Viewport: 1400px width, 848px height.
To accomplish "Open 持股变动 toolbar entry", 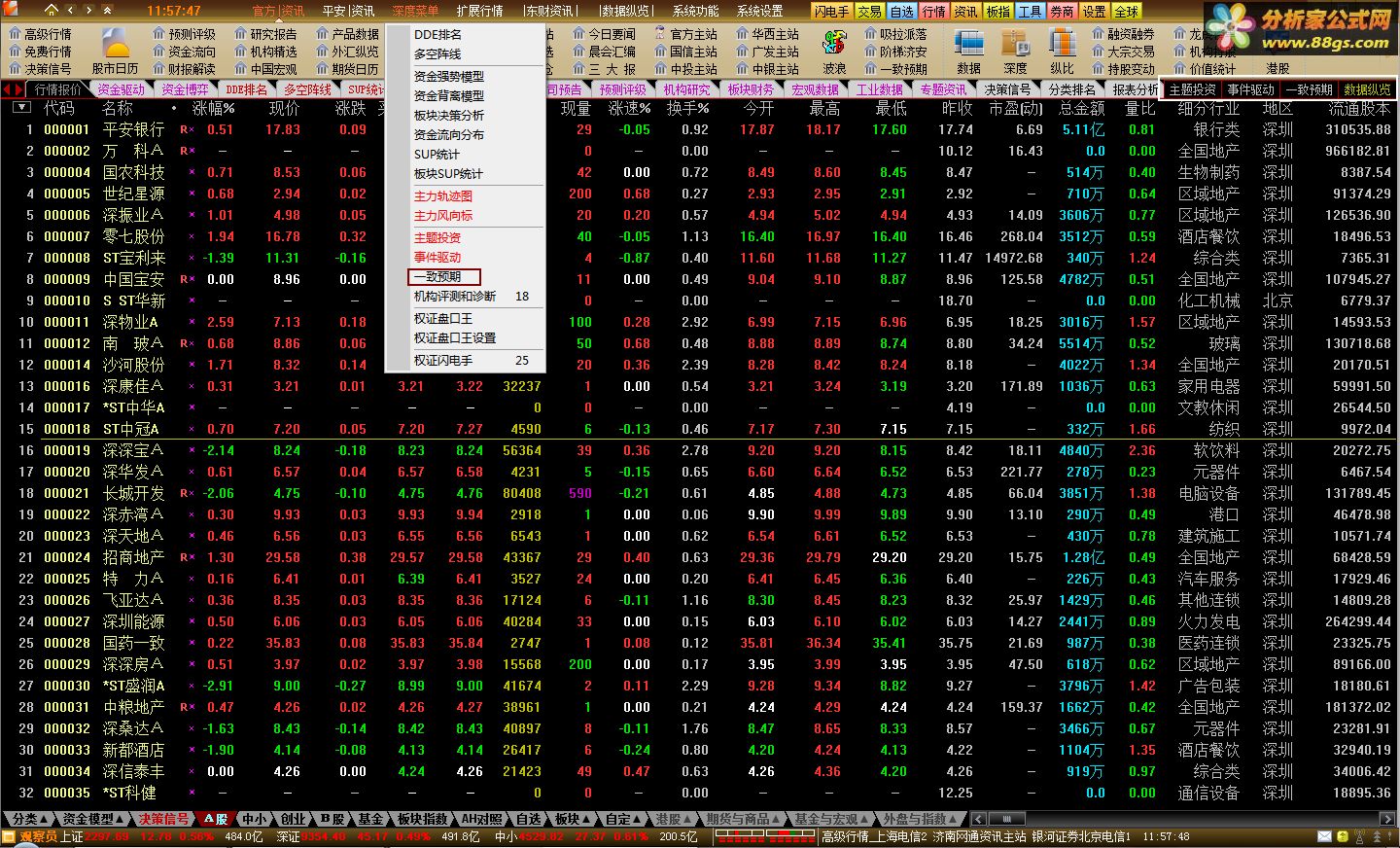I will pos(1123,69).
